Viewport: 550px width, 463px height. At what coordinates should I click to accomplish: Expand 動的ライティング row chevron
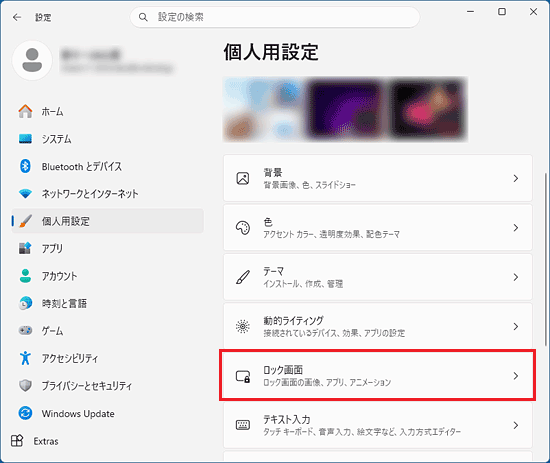pos(516,327)
